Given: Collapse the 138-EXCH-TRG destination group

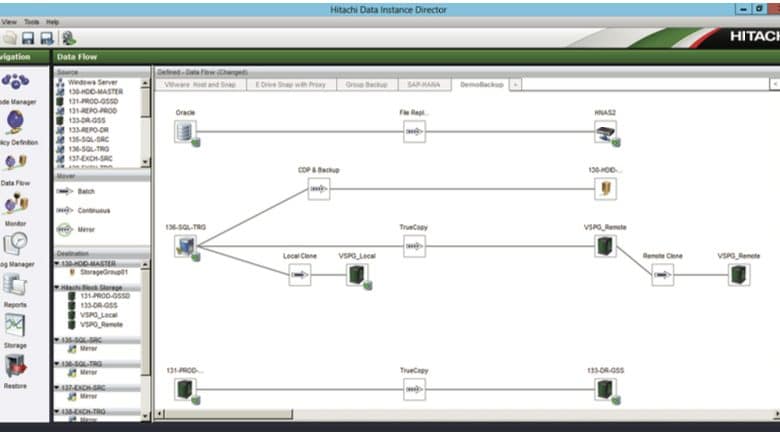Looking at the screenshot, I should click(x=57, y=412).
